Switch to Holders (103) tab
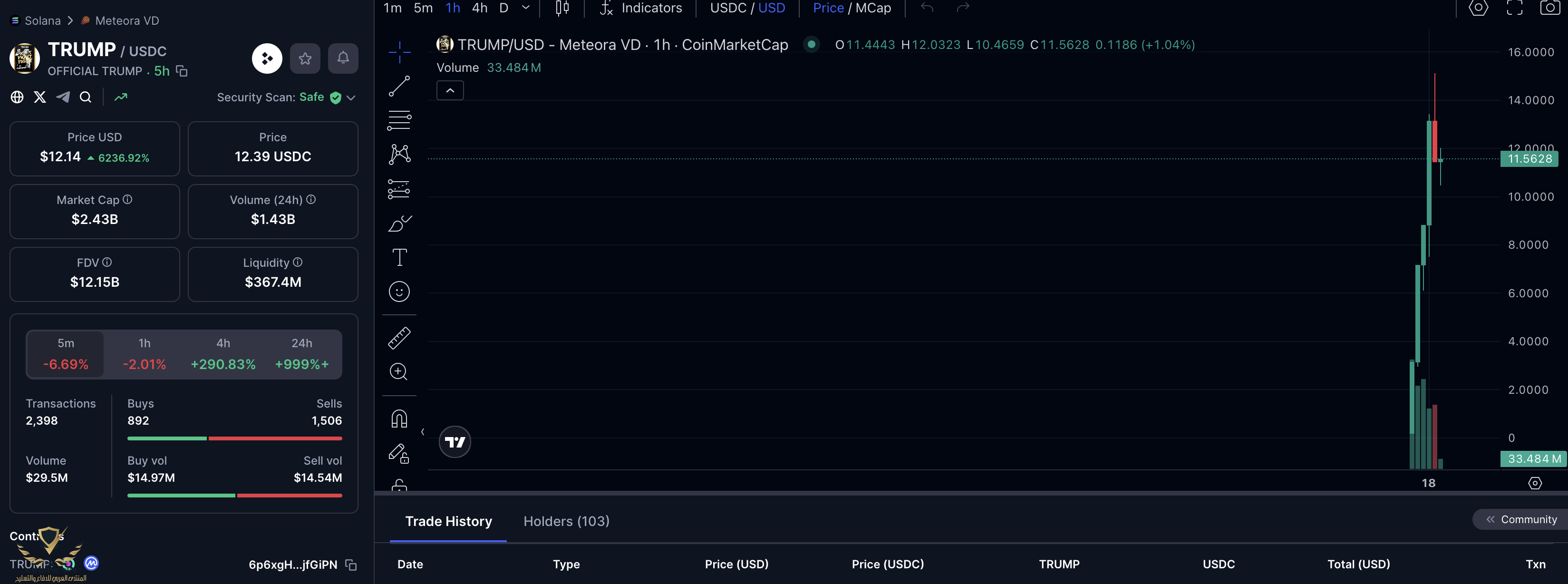The height and width of the screenshot is (584, 1568). point(566,521)
